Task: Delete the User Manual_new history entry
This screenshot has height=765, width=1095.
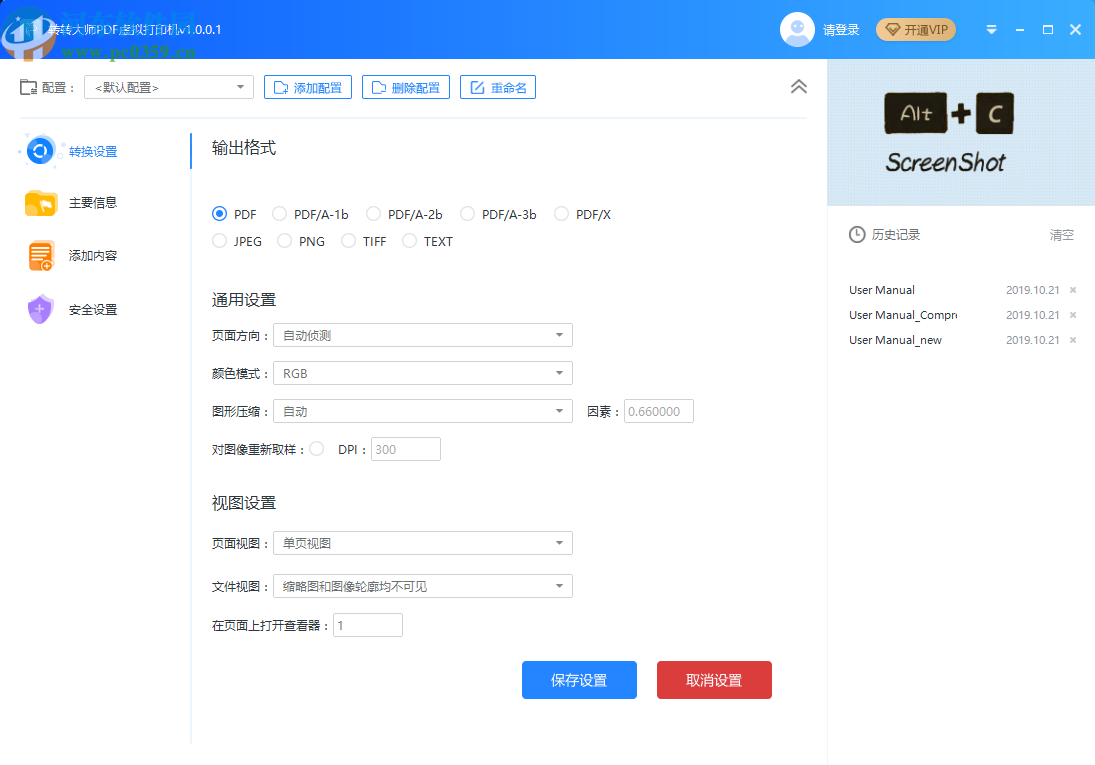Action: (x=1073, y=340)
